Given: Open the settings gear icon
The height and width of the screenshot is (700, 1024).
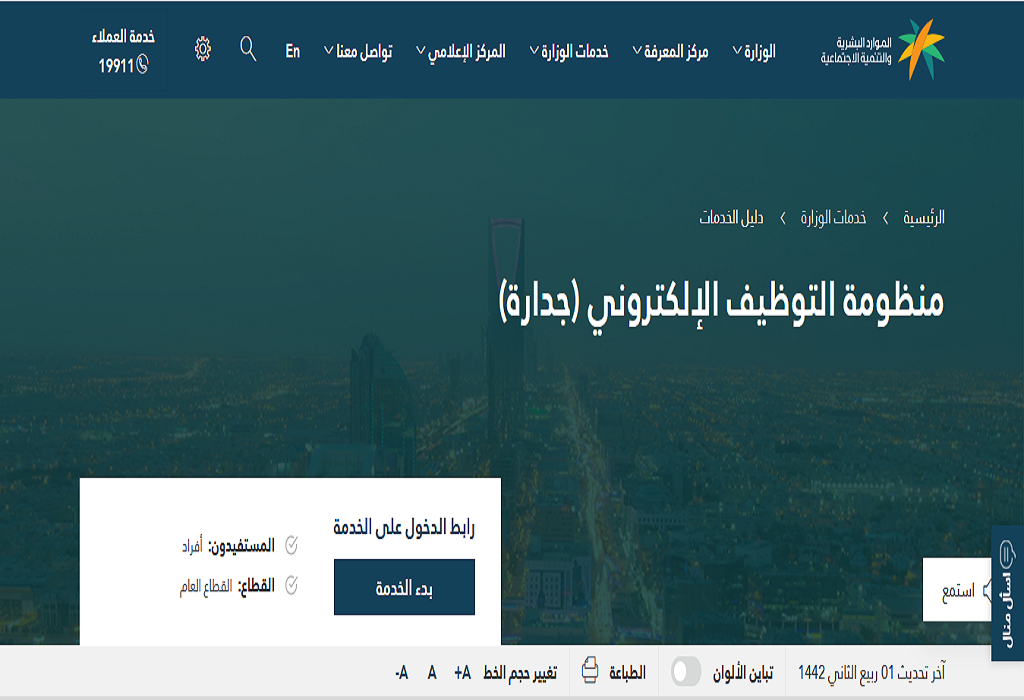Looking at the screenshot, I should click(x=203, y=49).
